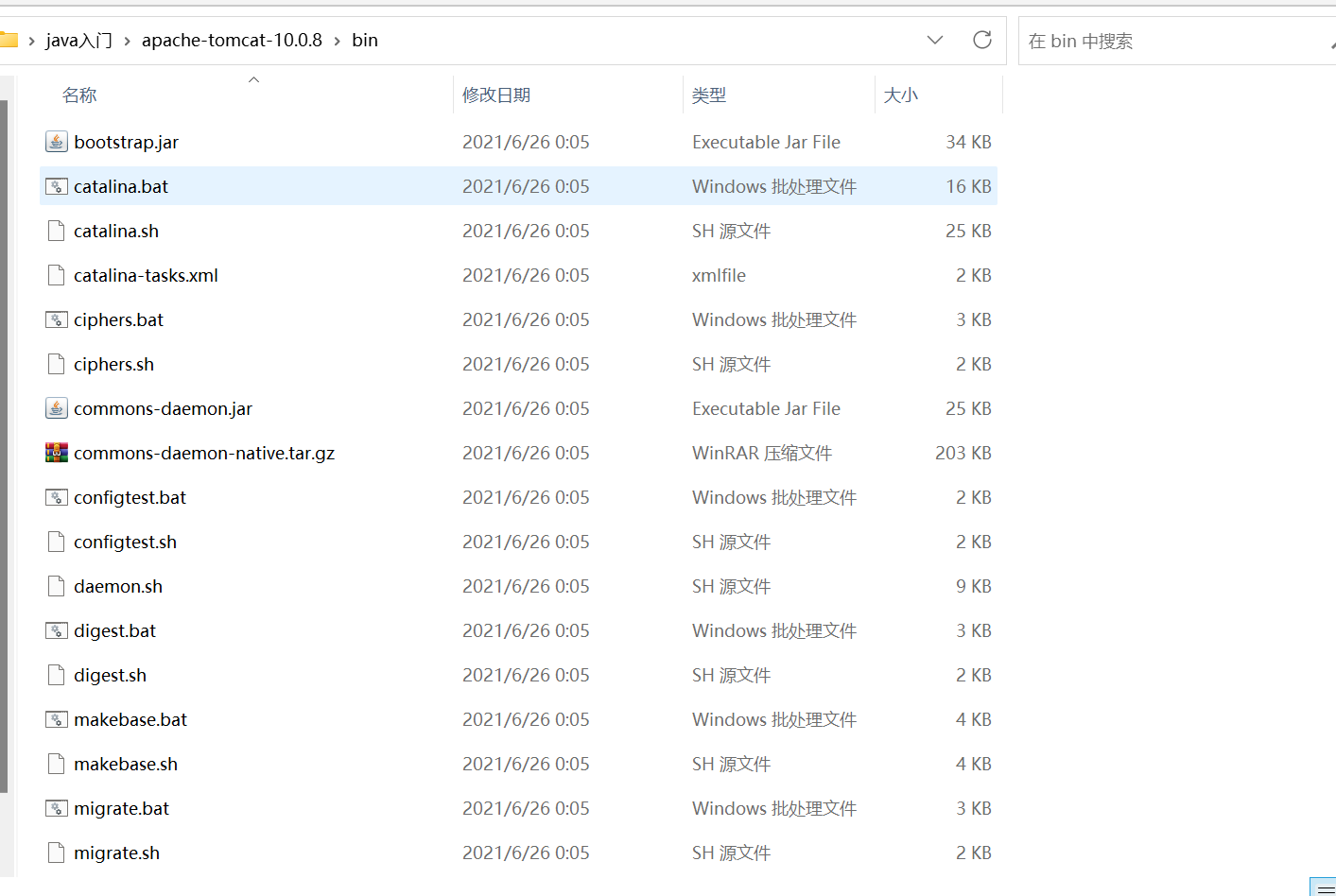Select the makebase.sh file name
Viewport: 1336px width, 896px height.
point(126,764)
